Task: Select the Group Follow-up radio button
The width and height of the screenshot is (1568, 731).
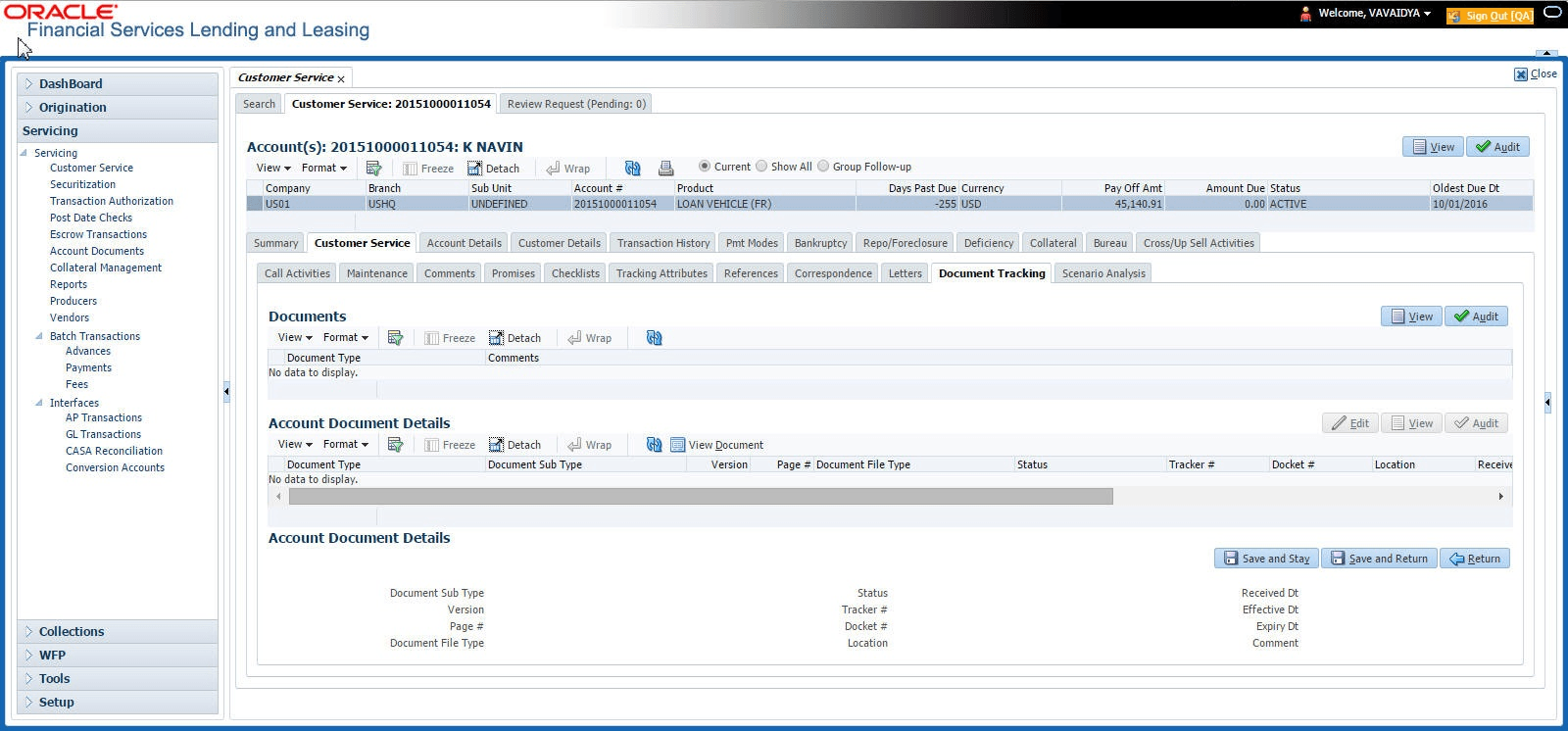Action: coord(823,167)
